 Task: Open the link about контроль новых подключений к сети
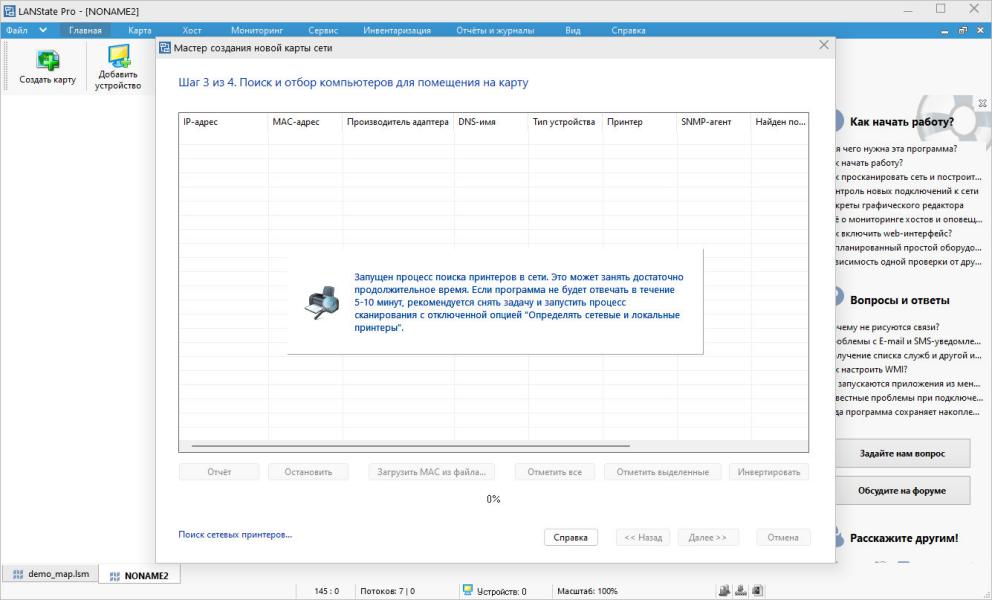pos(907,191)
